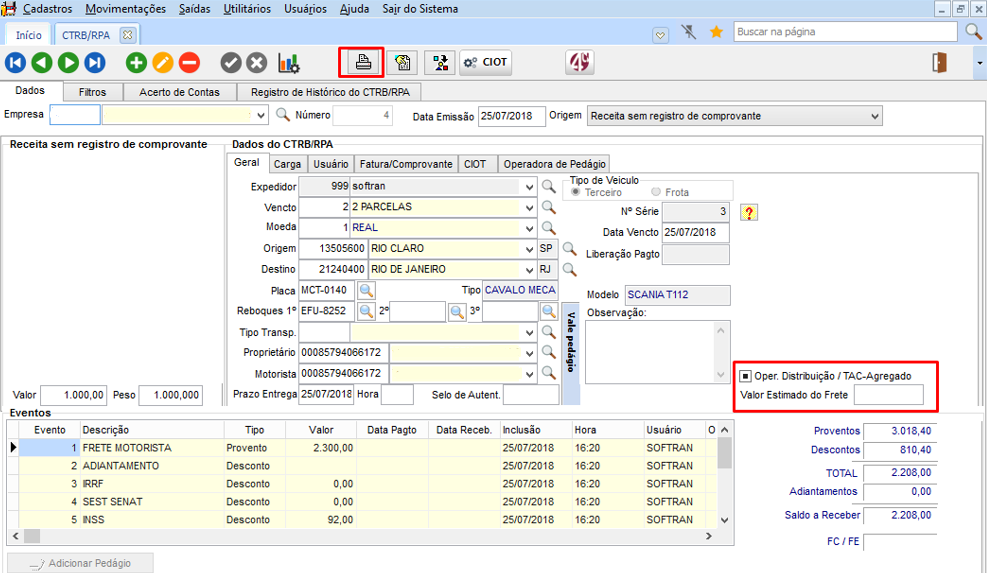Select the Frota vehicle type radio
This screenshot has width=987, height=573.
(x=656, y=192)
